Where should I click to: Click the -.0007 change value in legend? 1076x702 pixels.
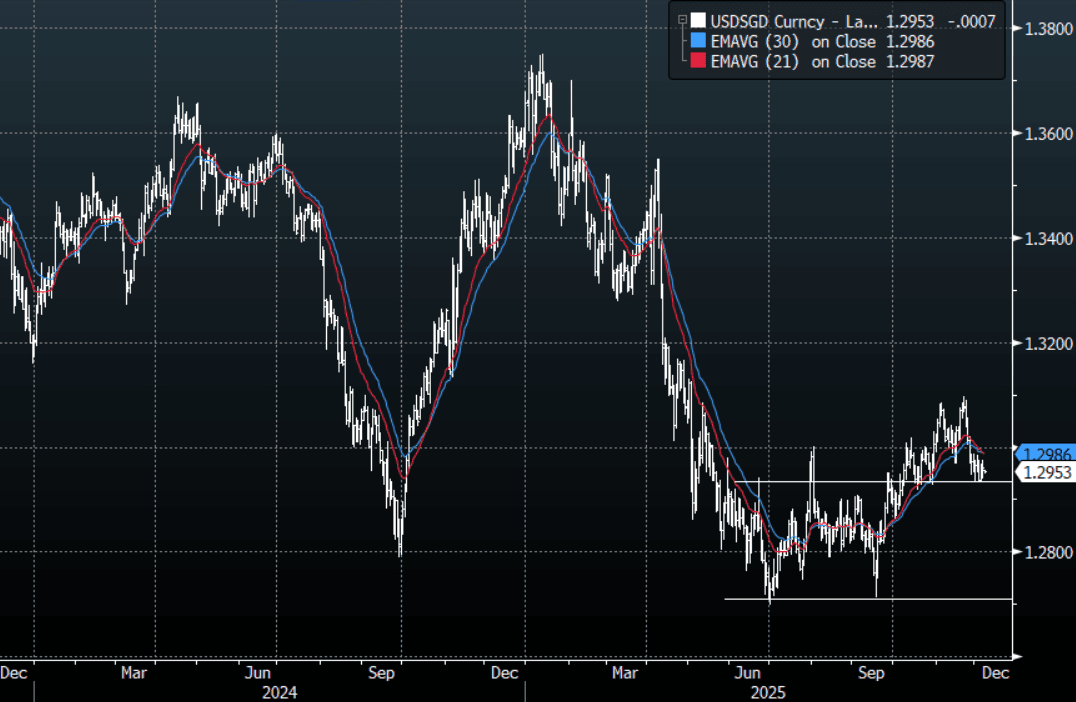[973, 21]
